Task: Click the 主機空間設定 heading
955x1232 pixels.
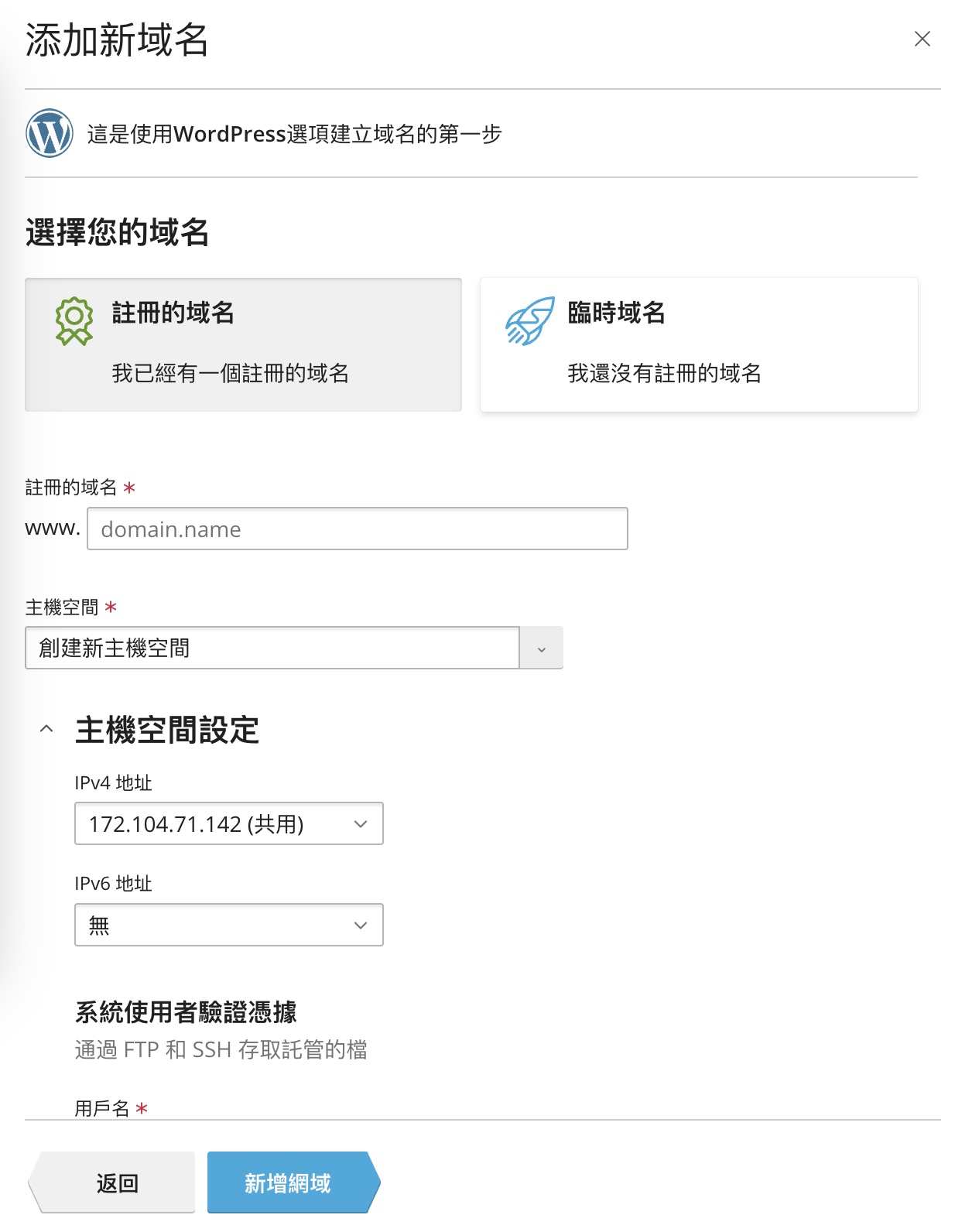Action: (167, 730)
